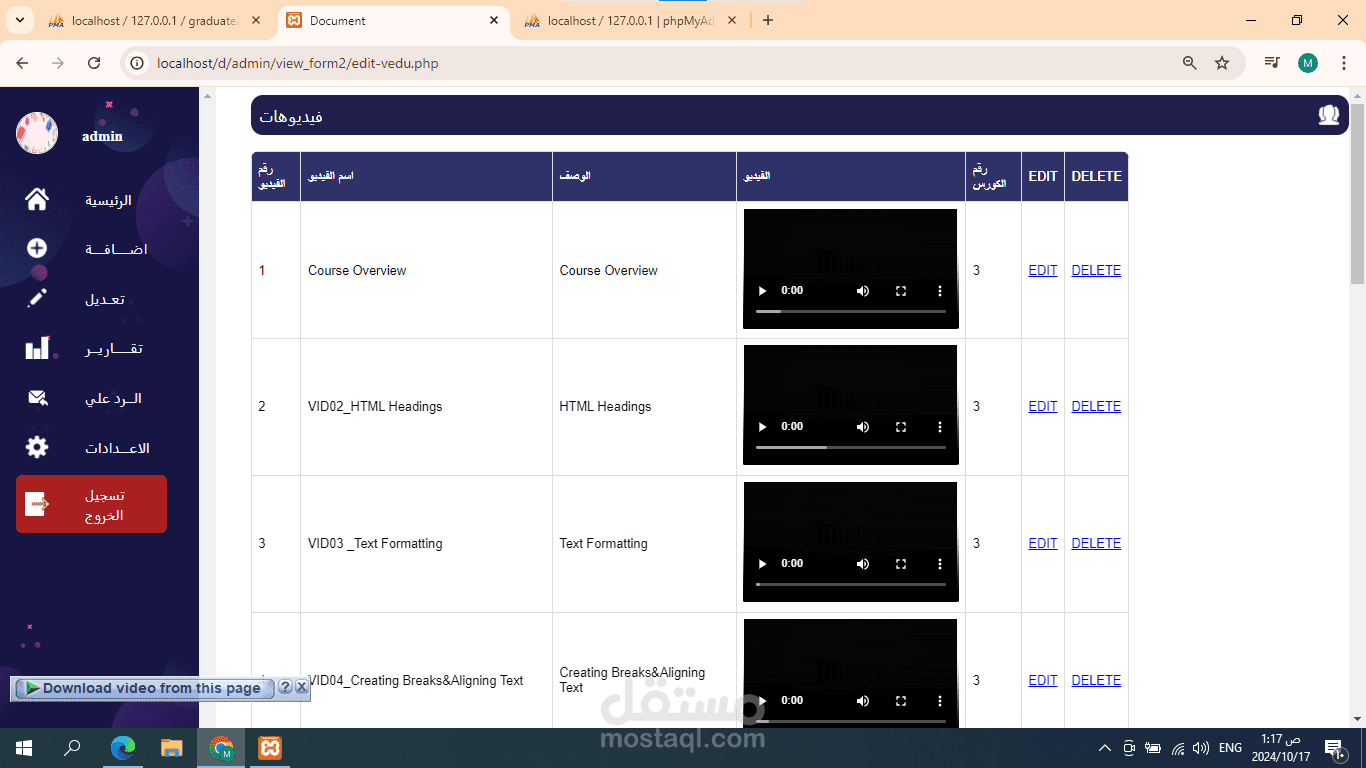The height and width of the screenshot is (768, 1366).
Task: Open more options on HTML Headings video
Action: [939, 427]
